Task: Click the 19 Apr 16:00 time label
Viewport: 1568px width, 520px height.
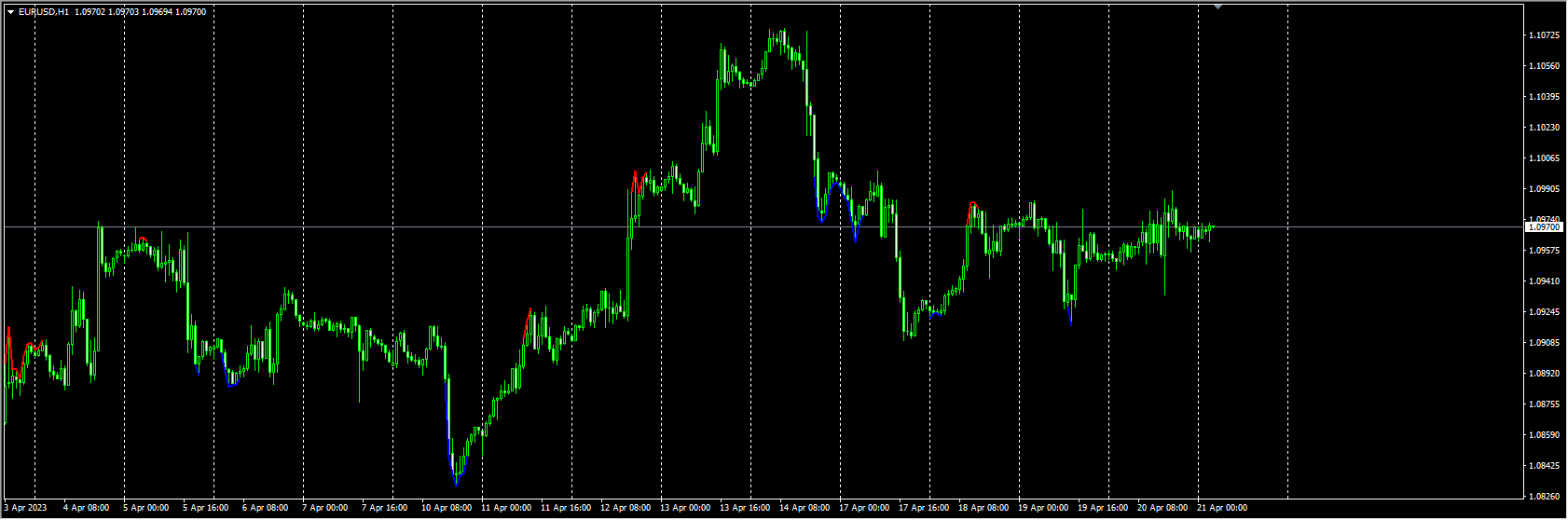Action: pyautogui.click(x=1103, y=508)
